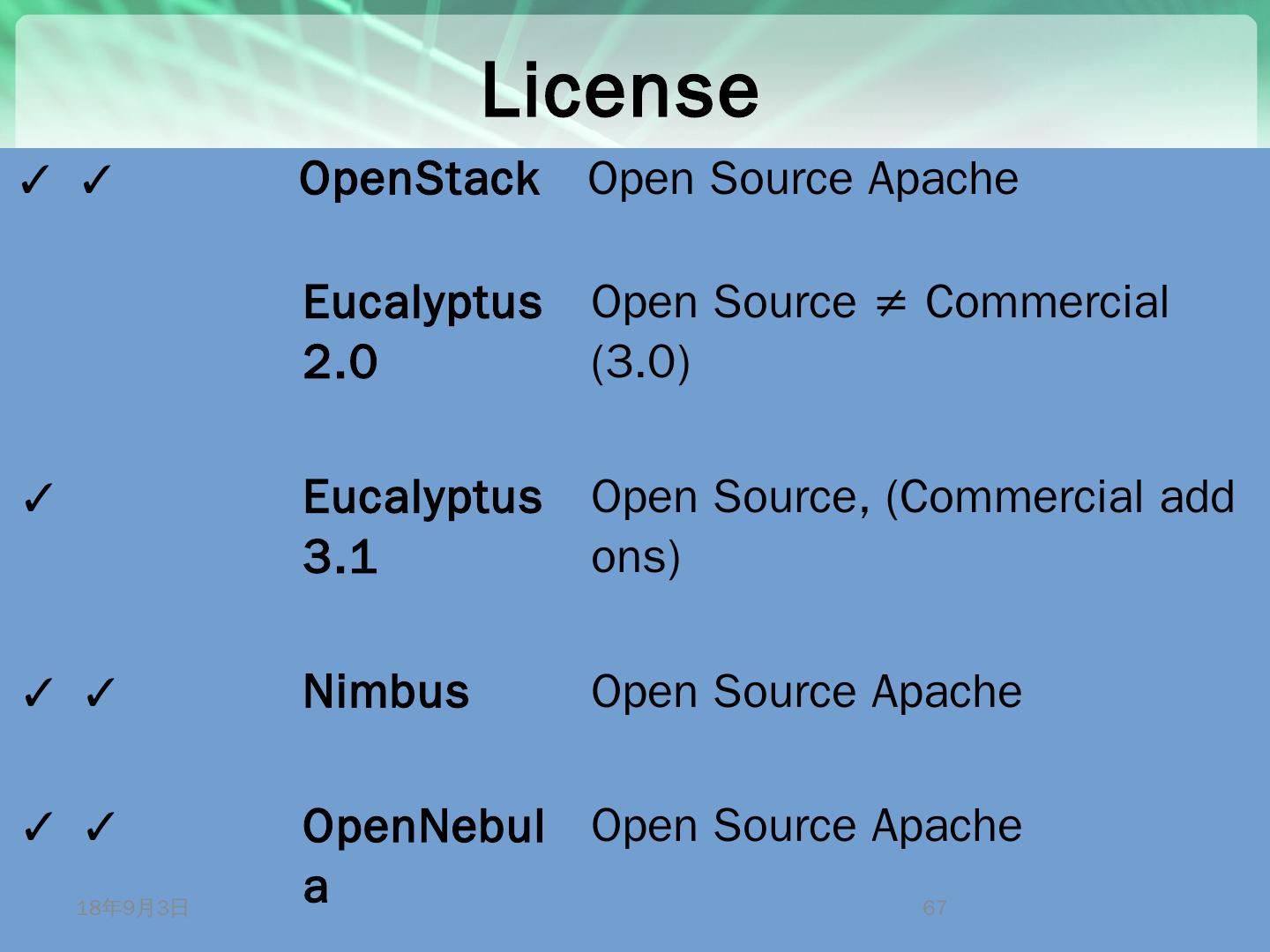Screen dimensions: 1270x952
Task: Select the "Eucalyptus 3.1" cell
Action: 422,527
